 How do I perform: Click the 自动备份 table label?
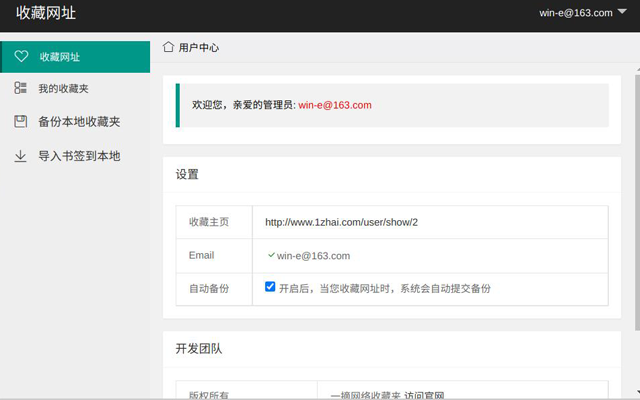(209, 289)
